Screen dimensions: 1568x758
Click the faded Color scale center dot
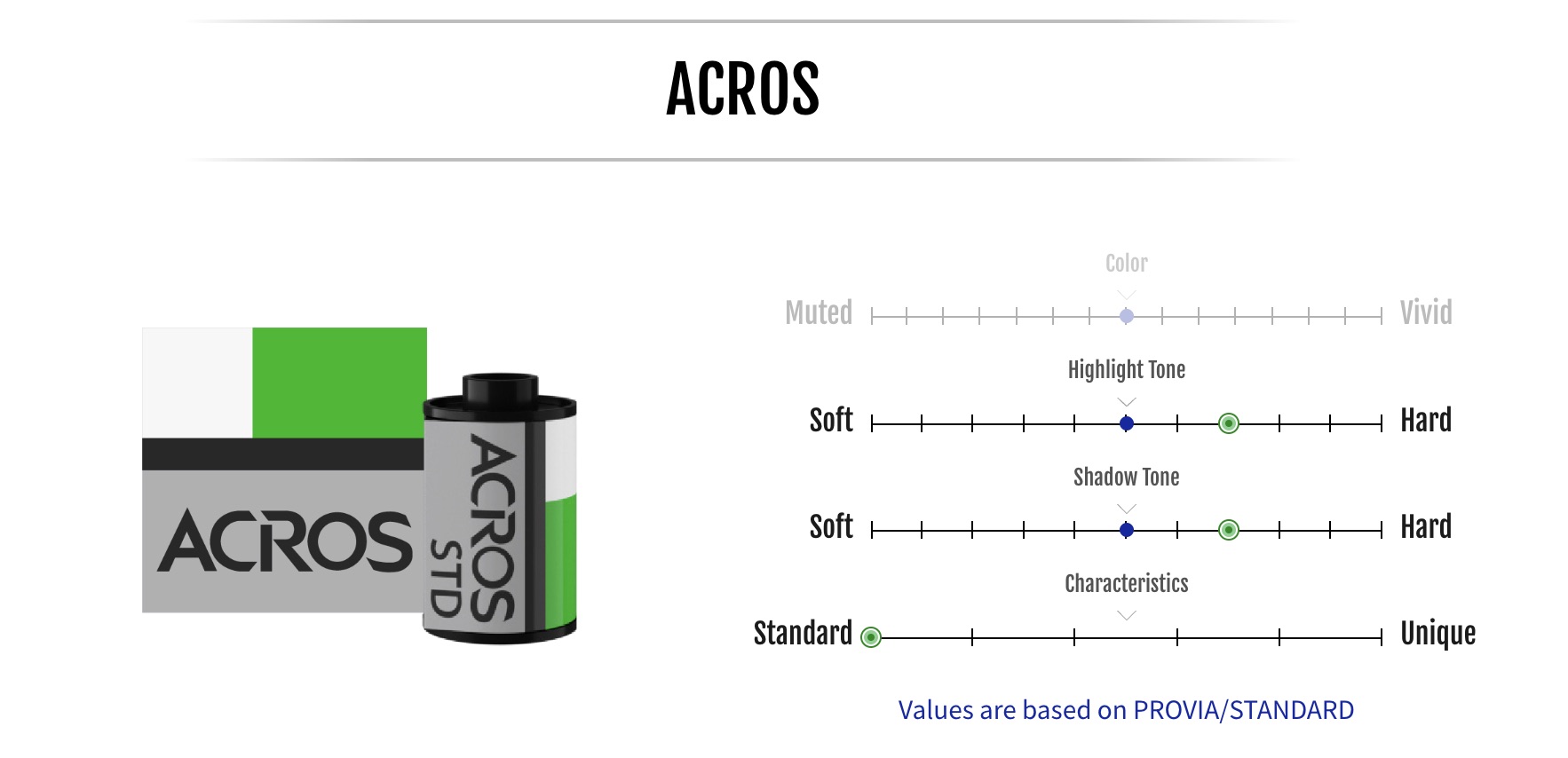(1127, 316)
